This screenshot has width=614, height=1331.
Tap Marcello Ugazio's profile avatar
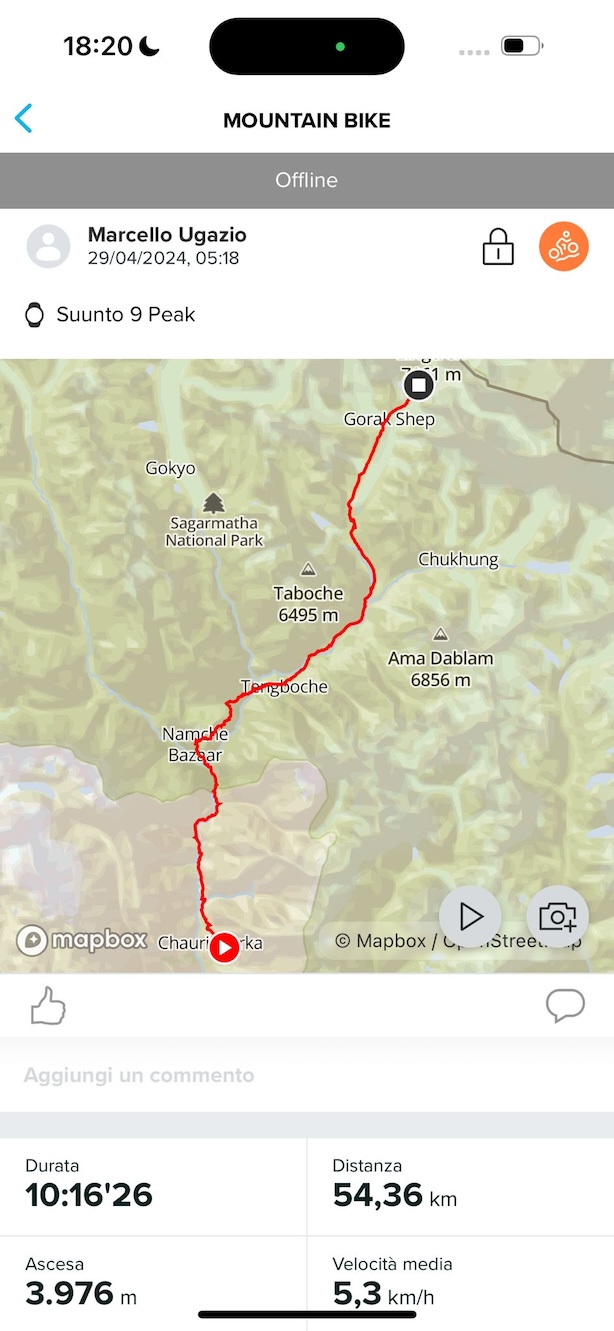point(48,246)
